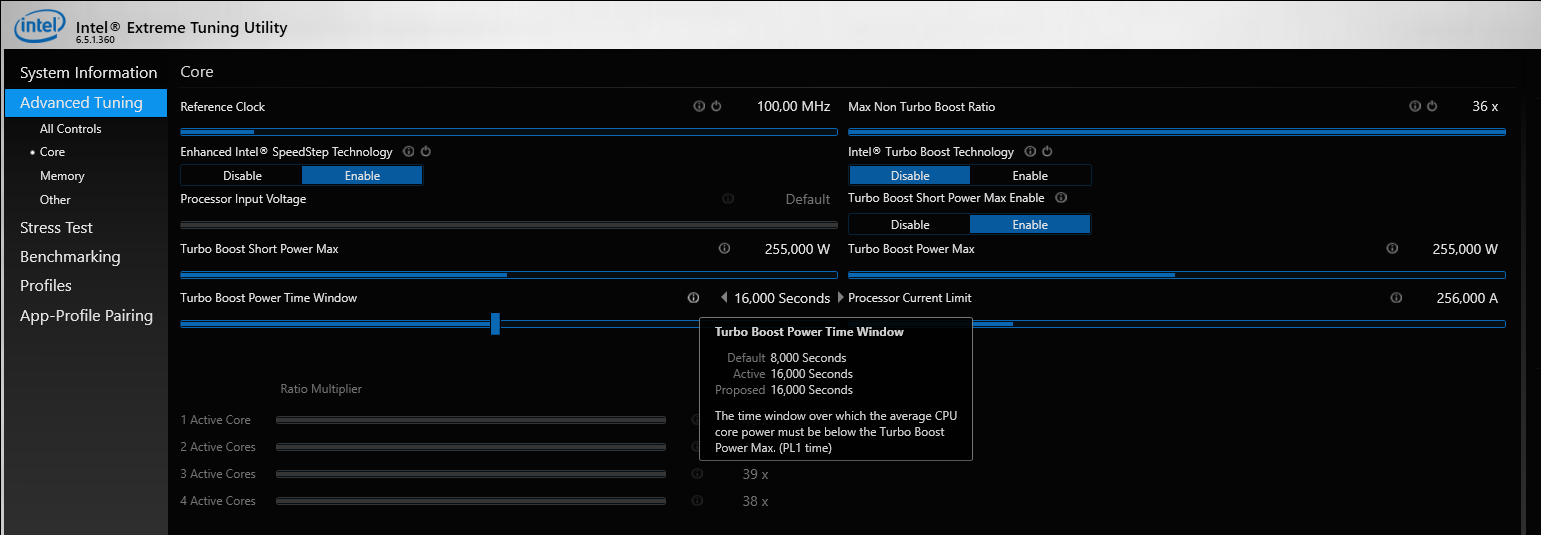The image size is (1541, 535).
Task: Open Memory tuning sub-item
Action: point(62,176)
